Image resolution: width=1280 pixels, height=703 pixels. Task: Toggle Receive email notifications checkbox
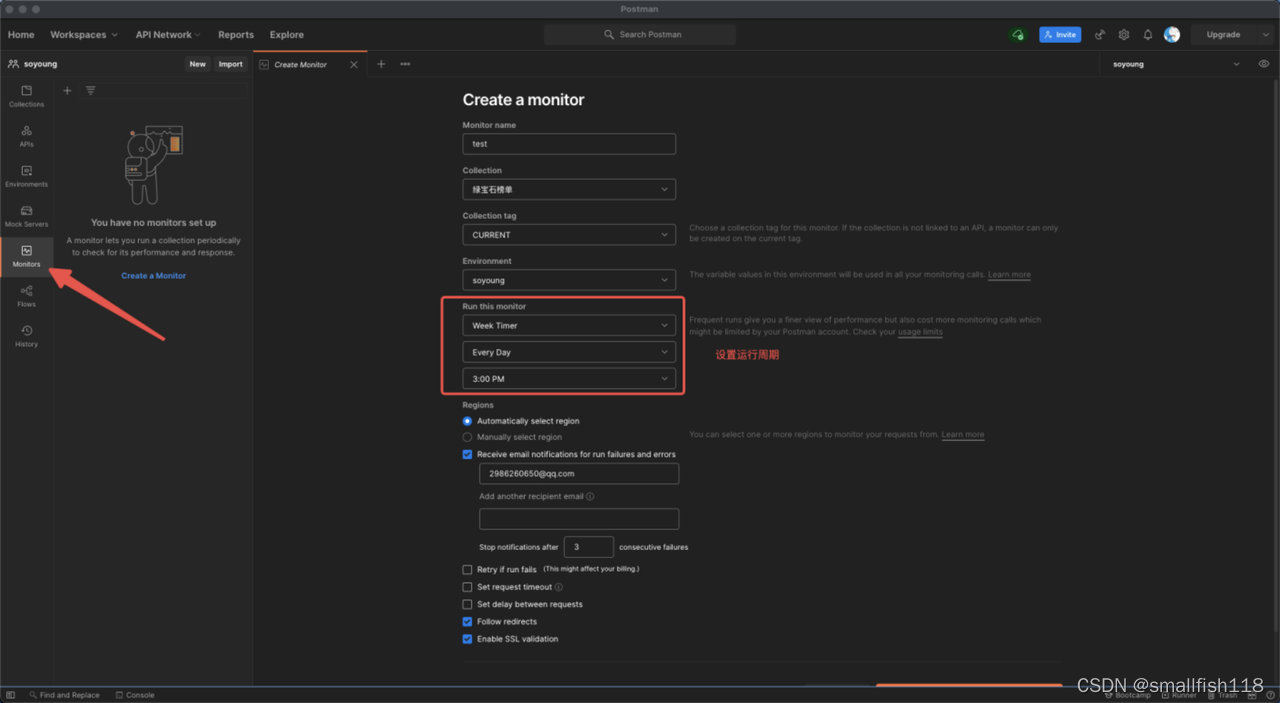467,454
